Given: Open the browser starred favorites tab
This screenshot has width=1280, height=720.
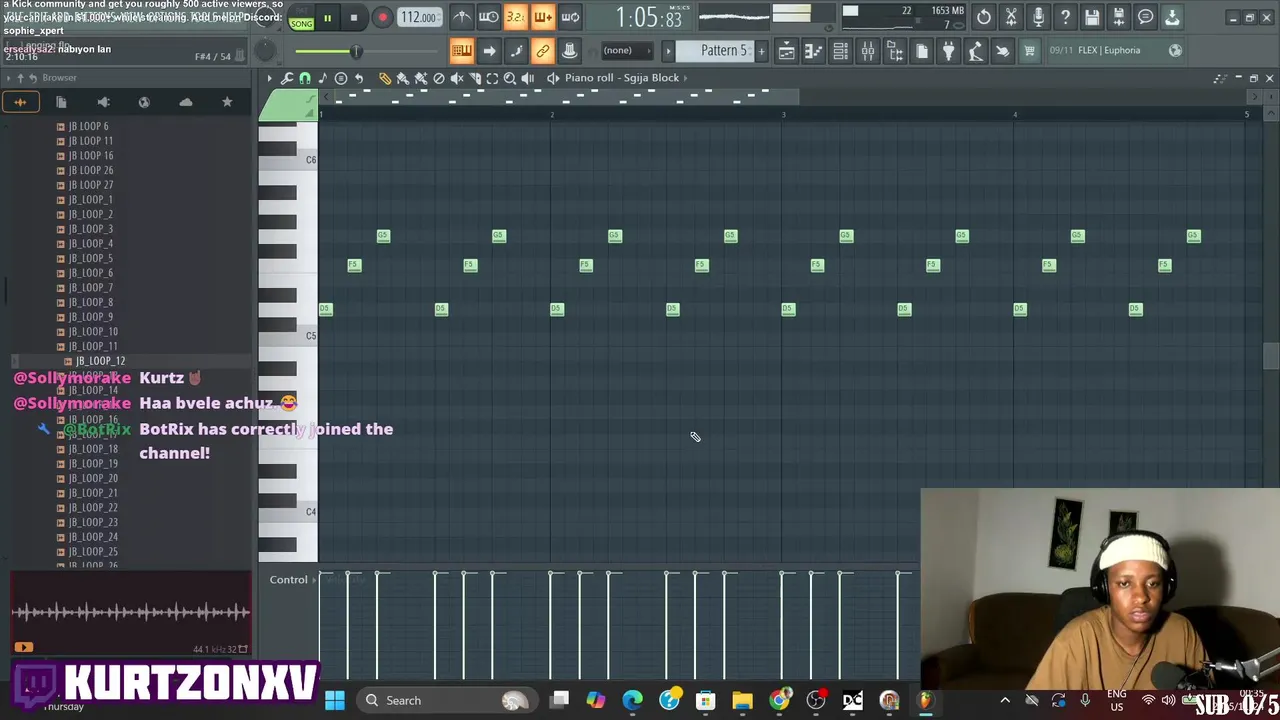Looking at the screenshot, I should (227, 102).
